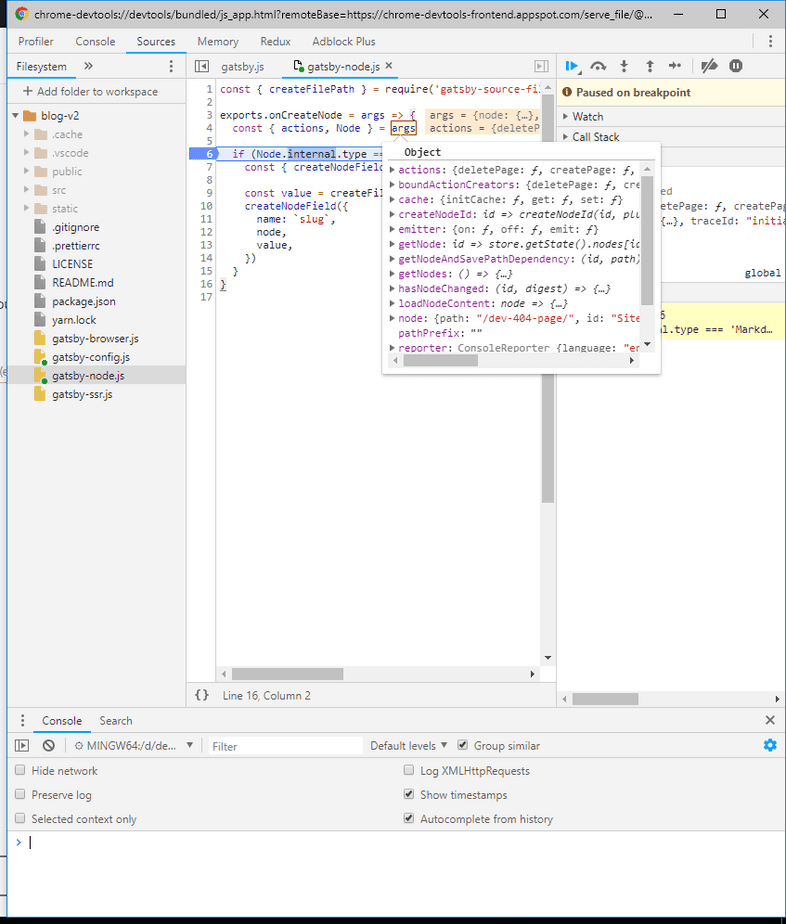The image size is (786, 924).
Task: Open gatsby-config.js in file tree
Action: click(x=90, y=357)
